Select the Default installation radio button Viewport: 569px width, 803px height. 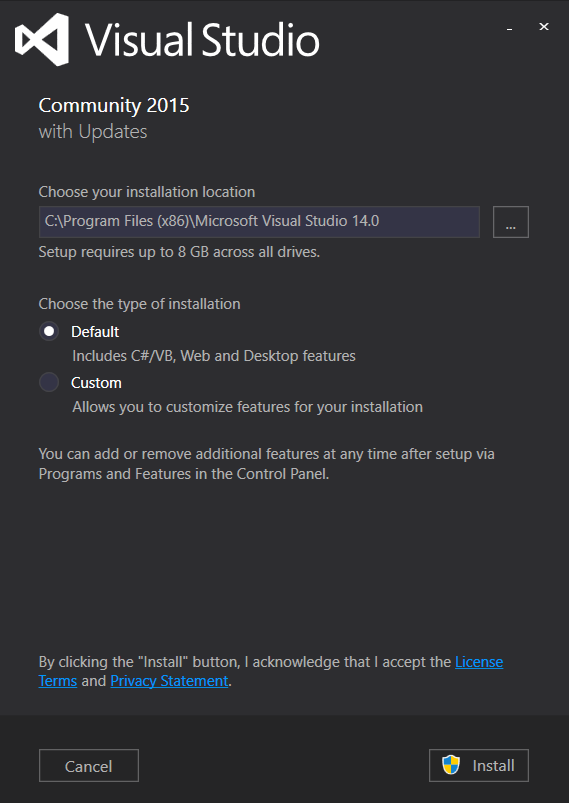pyautogui.click(x=49, y=331)
